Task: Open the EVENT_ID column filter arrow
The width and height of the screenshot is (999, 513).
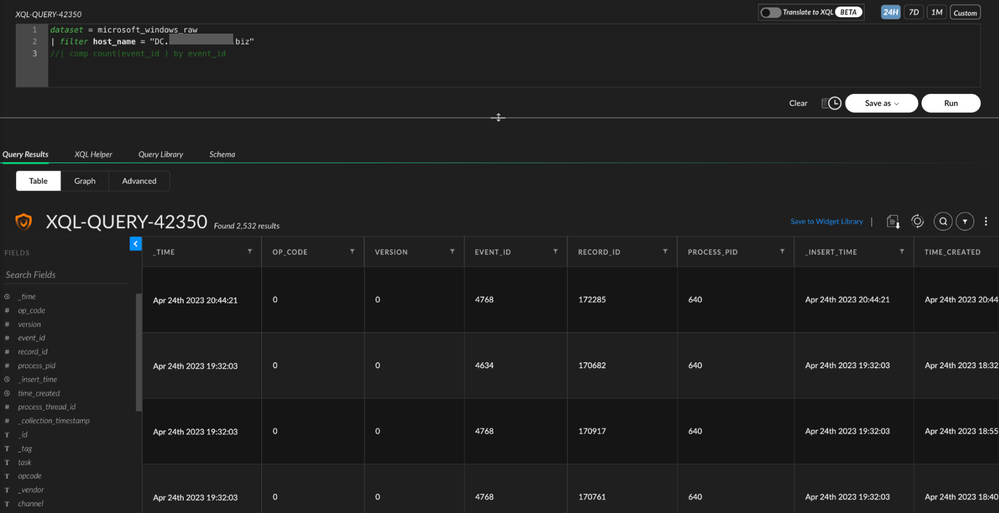Action: pos(555,252)
